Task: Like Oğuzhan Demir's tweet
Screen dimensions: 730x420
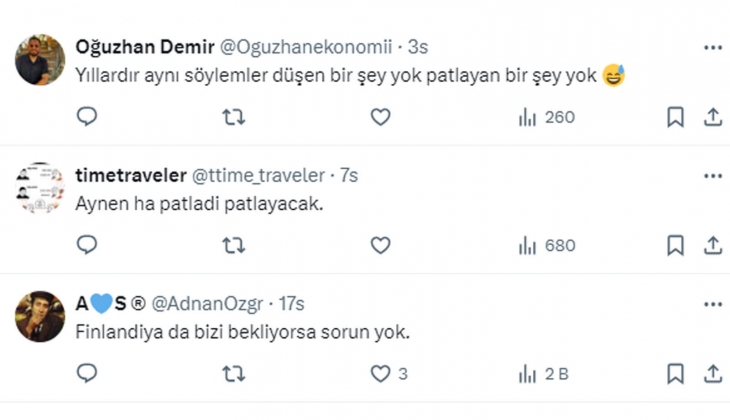Action: pyautogui.click(x=380, y=117)
